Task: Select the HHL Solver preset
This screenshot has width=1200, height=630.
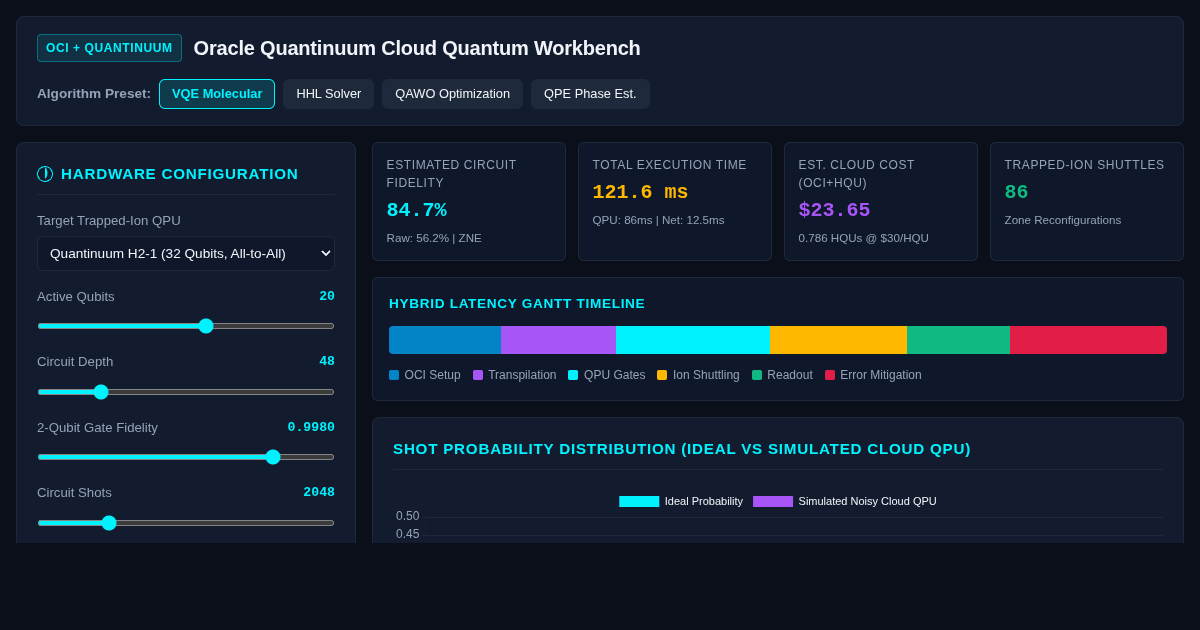Action: point(329,94)
